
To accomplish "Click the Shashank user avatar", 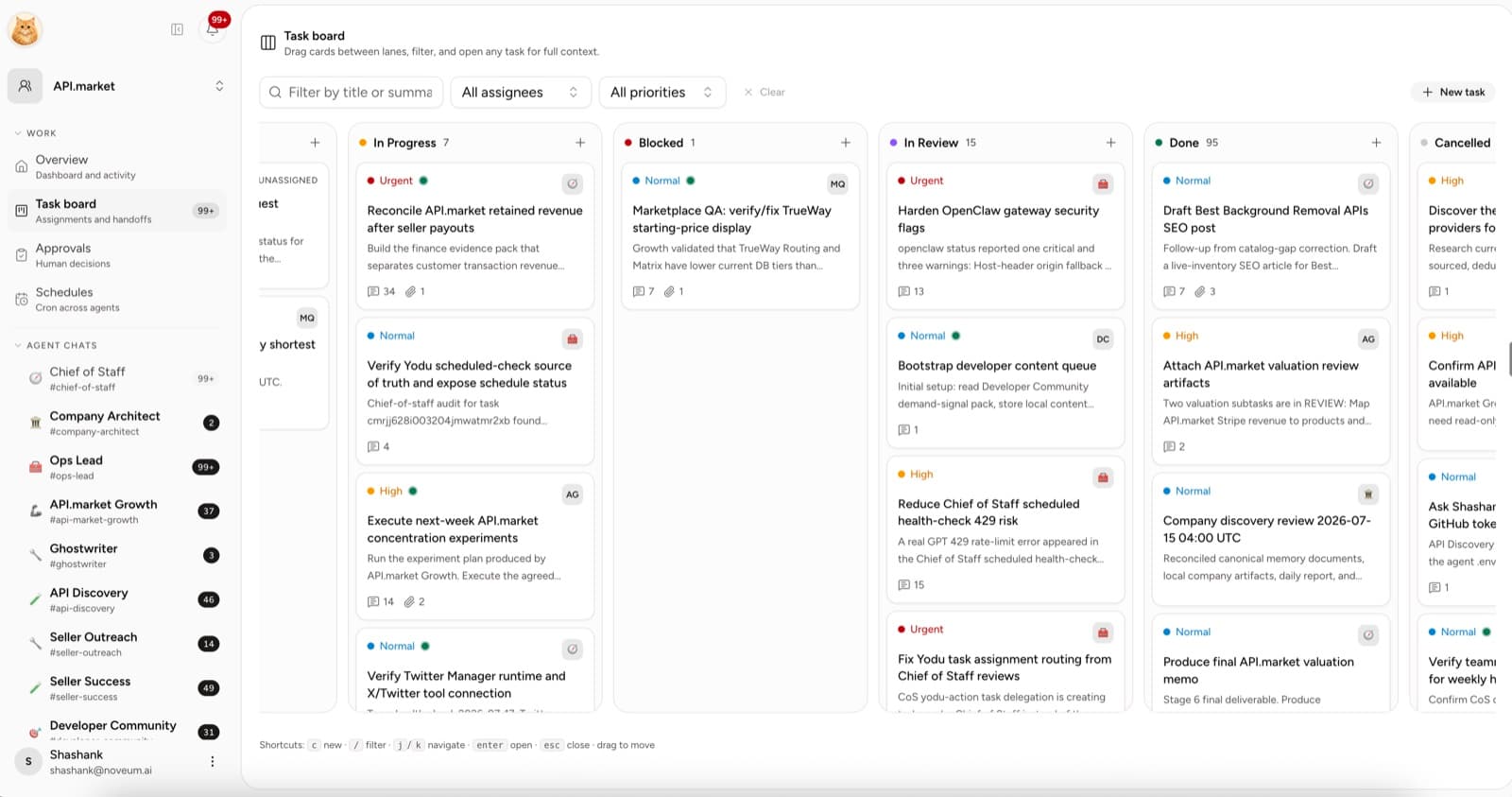I will pos(28,761).
